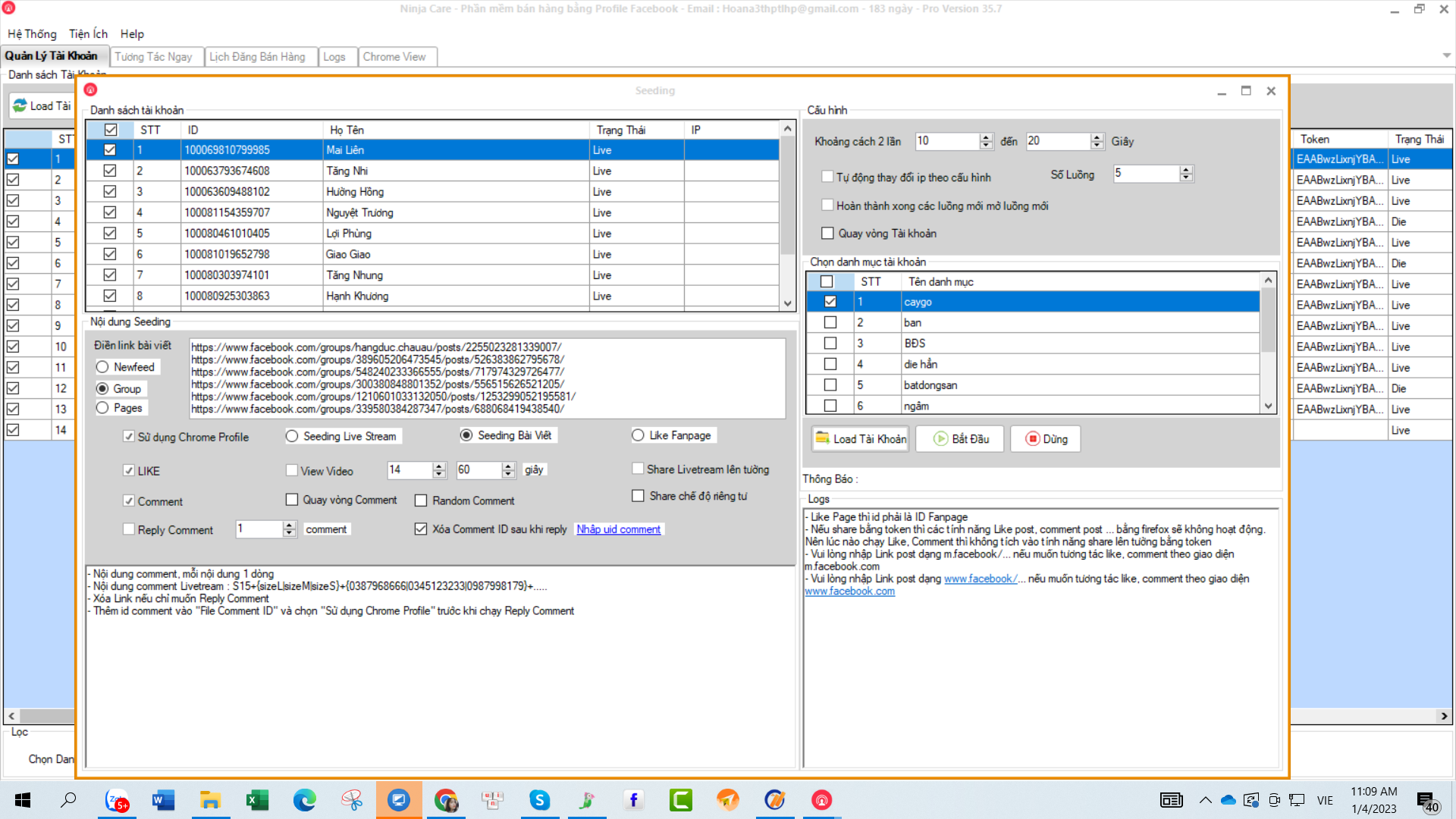This screenshot has width=1456, height=819.
Task: Decrease the Khoảng cách maximum value spinner
Action: [x=1097, y=145]
